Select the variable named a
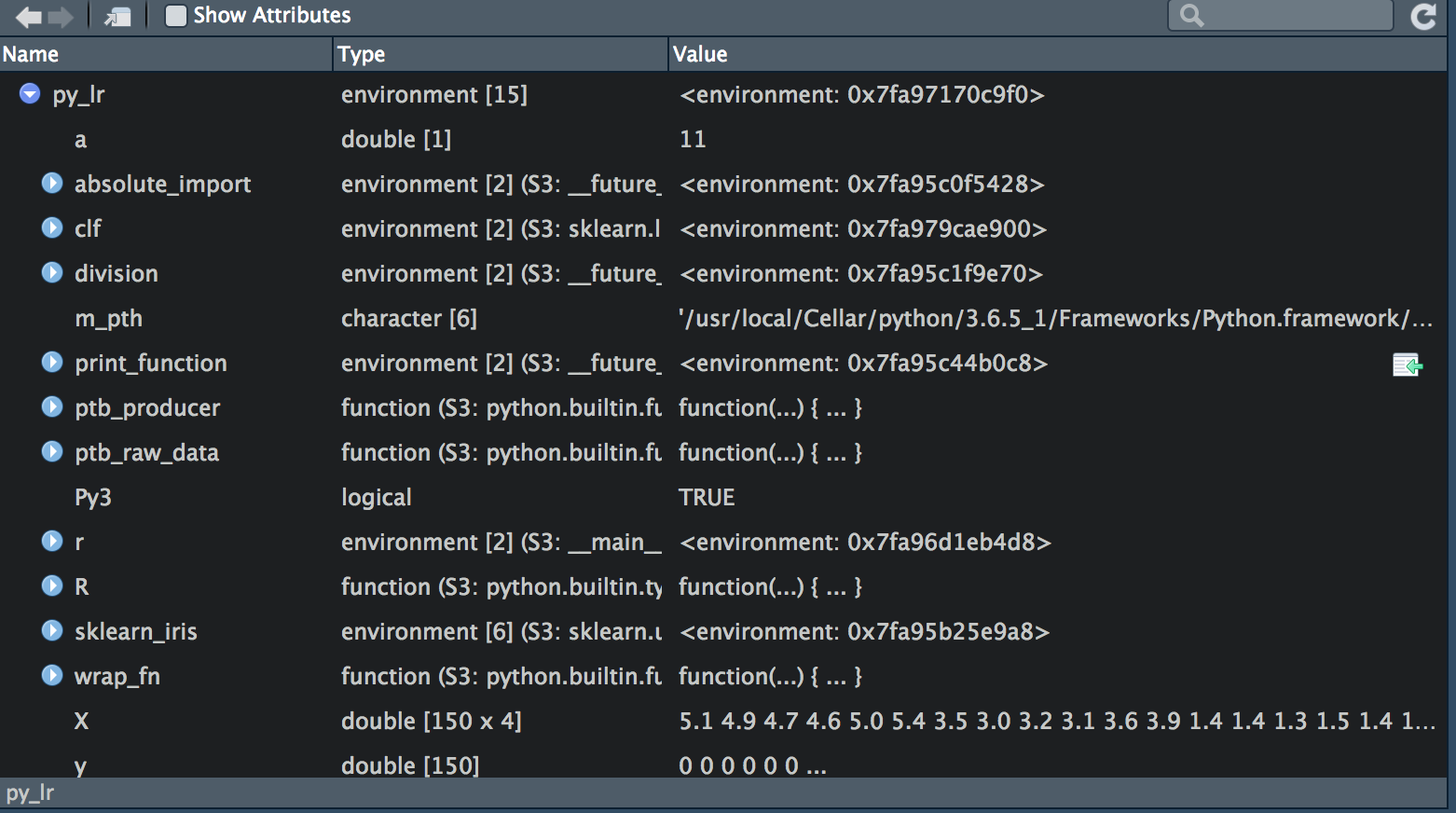1456x813 pixels. click(x=81, y=140)
